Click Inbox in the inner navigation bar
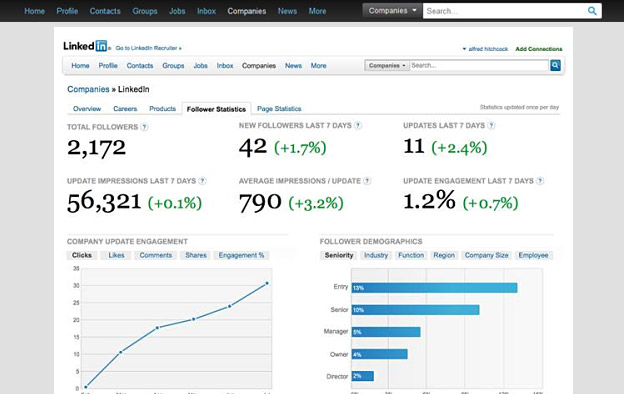 (225, 66)
